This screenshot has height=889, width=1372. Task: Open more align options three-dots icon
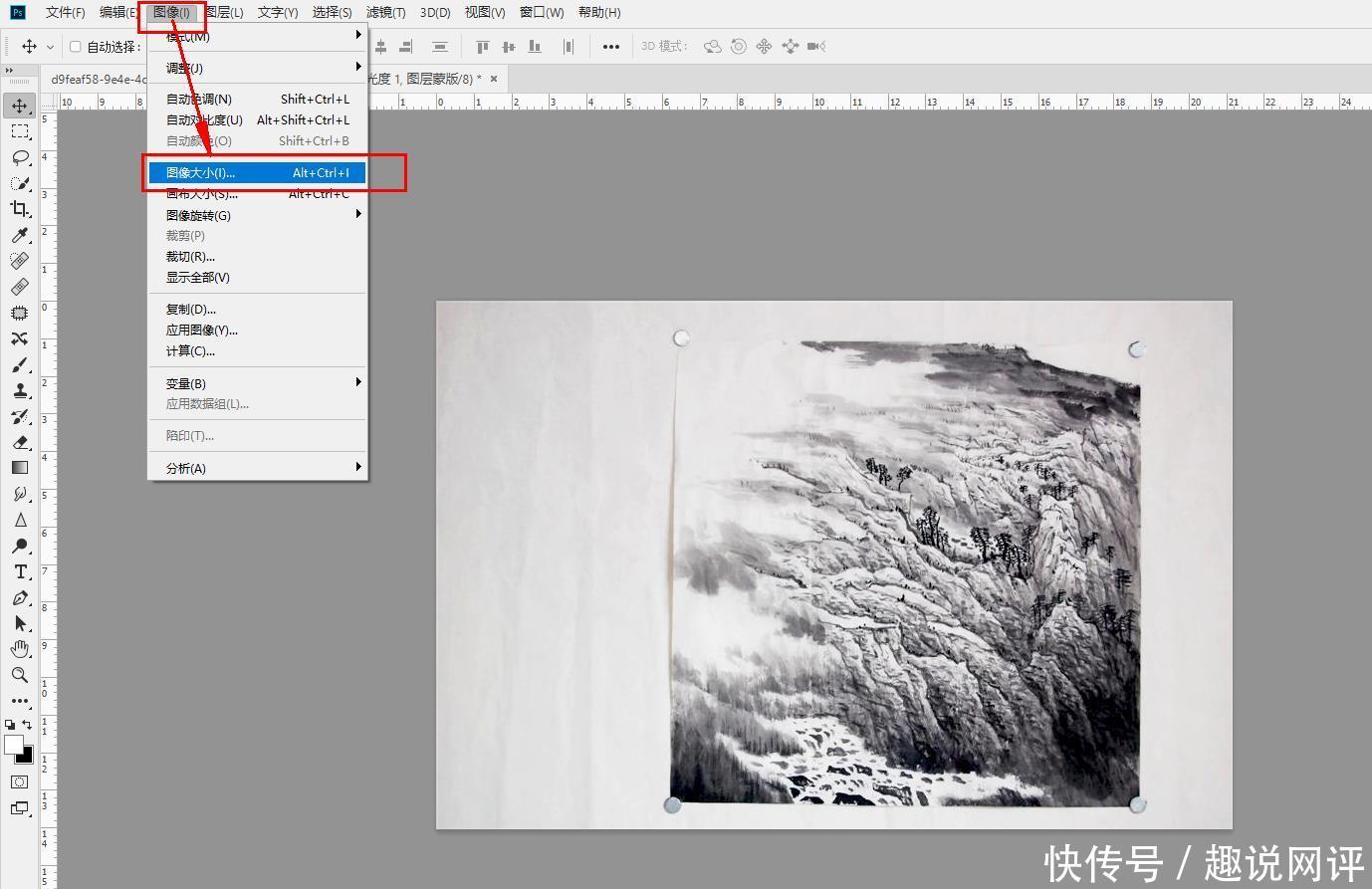611,47
